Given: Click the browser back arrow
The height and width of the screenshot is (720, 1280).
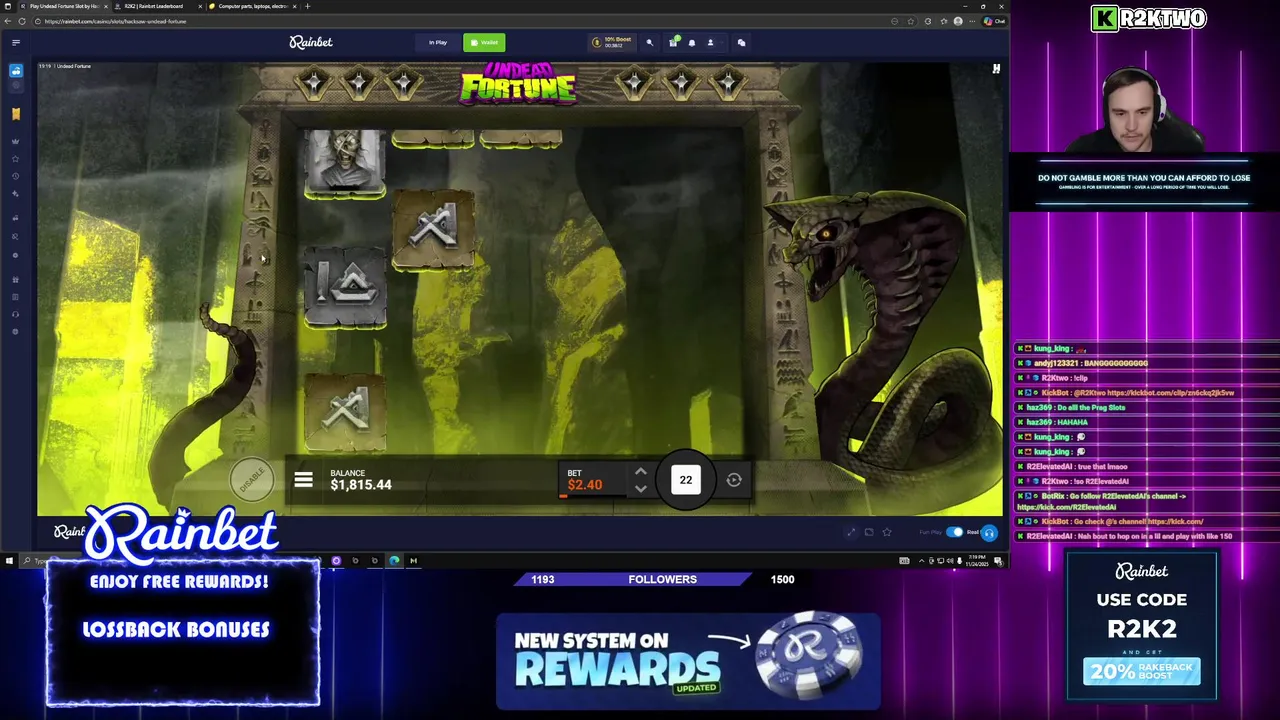Looking at the screenshot, I should 6,21.
